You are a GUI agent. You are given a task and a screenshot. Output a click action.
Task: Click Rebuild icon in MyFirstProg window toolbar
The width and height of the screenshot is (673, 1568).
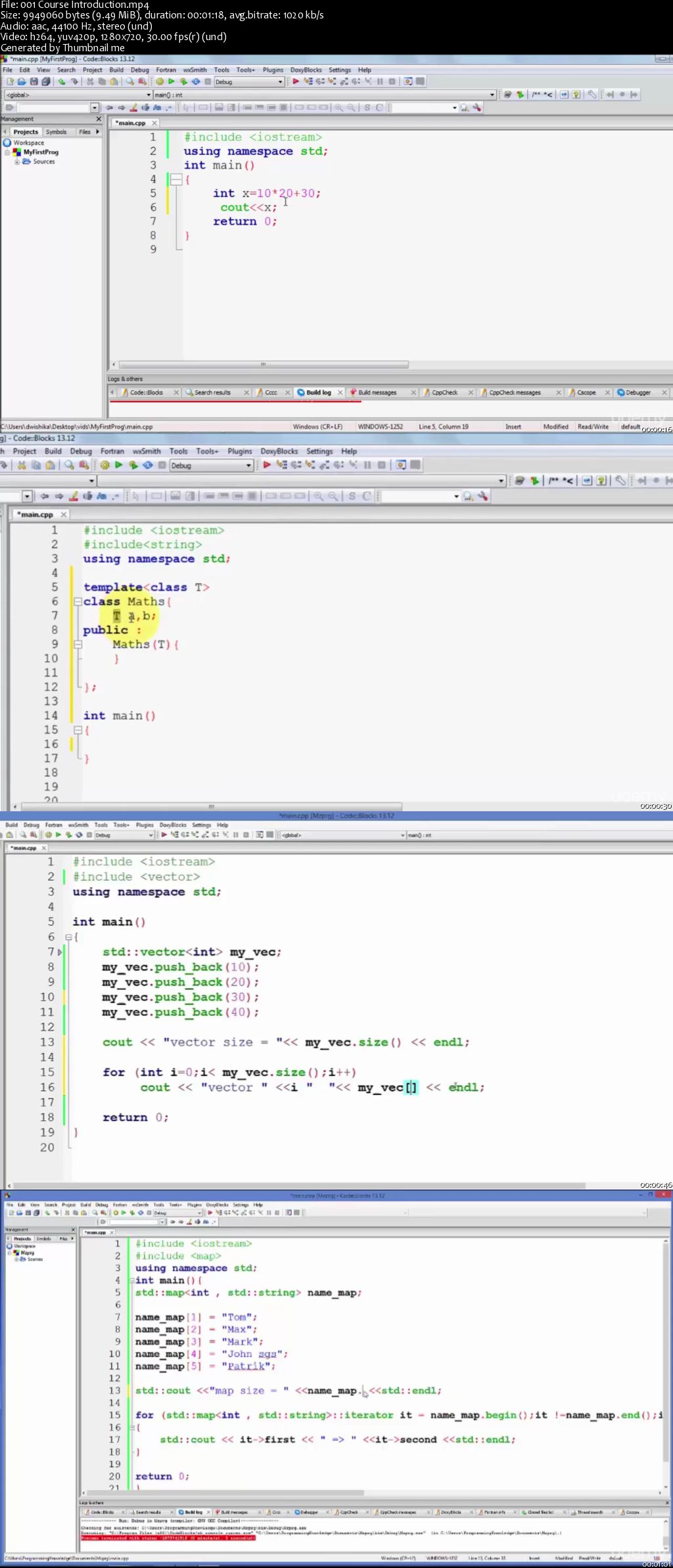(195, 81)
